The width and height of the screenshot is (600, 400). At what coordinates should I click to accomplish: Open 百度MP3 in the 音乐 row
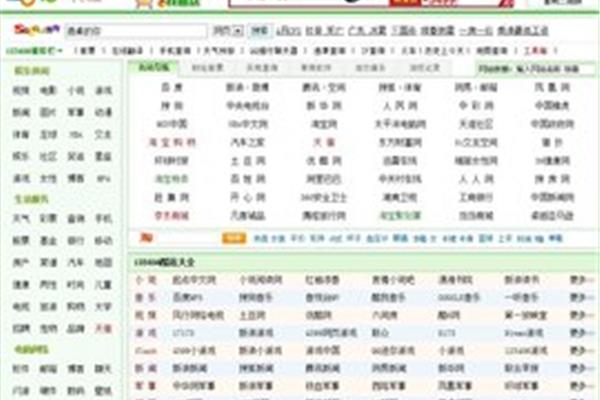pyautogui.click(x=188, y=297)
